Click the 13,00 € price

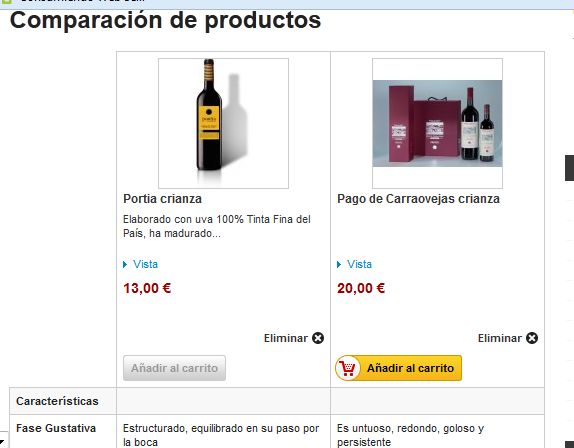[147, 288]
